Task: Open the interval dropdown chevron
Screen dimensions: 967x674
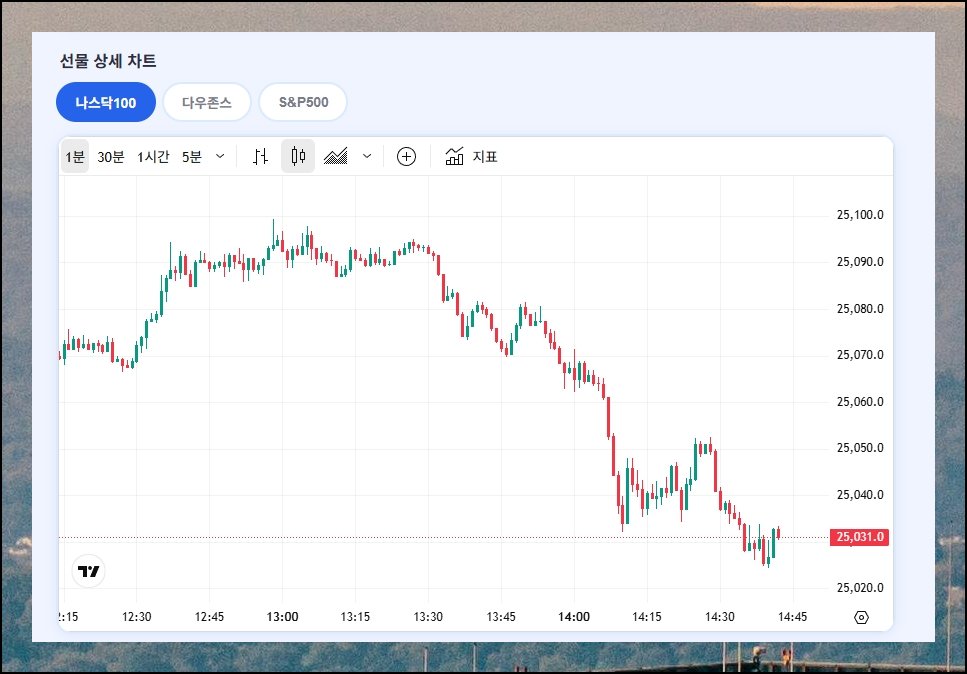Action: point(220,157)
